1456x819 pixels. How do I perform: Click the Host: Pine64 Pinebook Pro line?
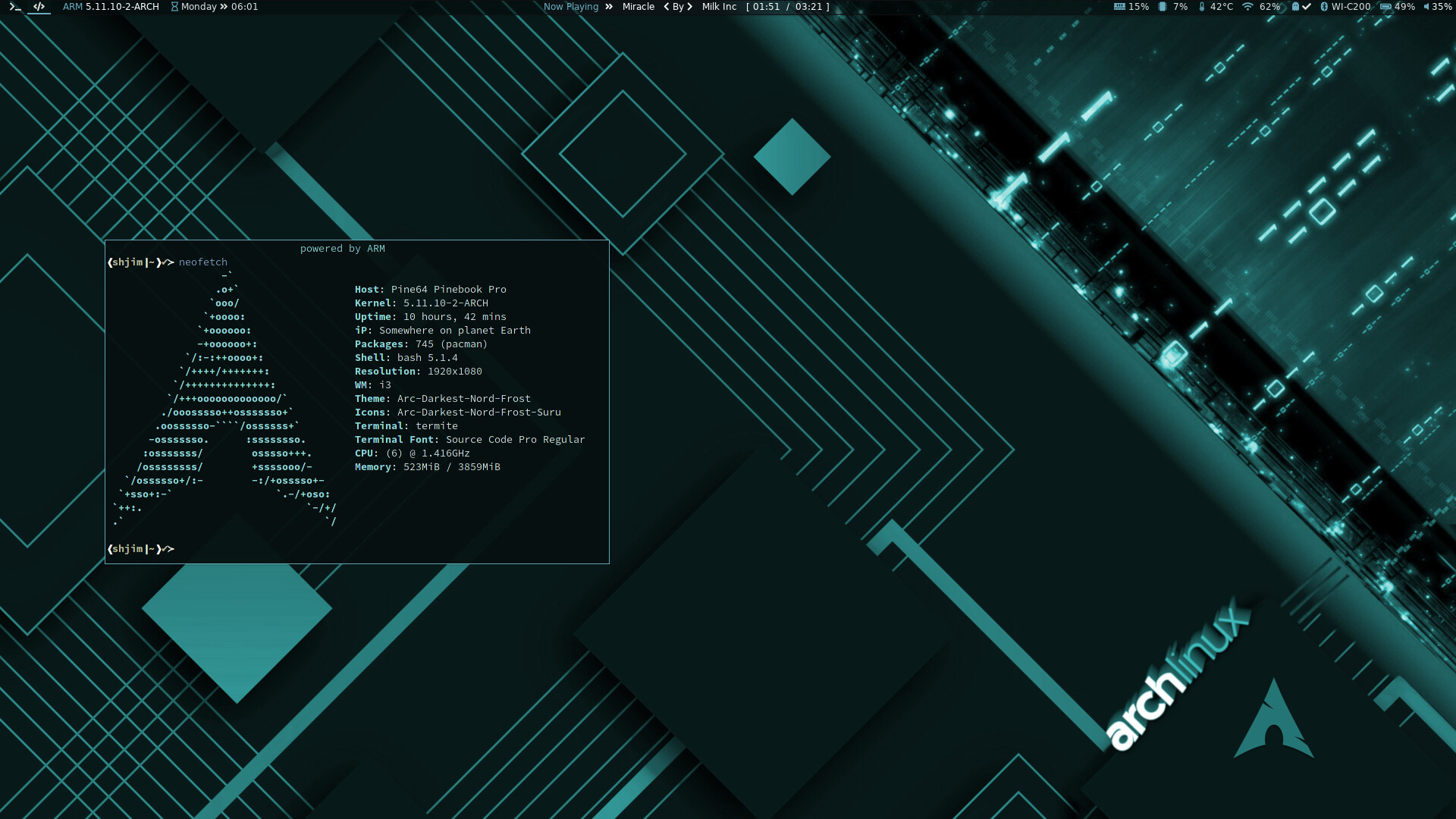tap(431, 290)
